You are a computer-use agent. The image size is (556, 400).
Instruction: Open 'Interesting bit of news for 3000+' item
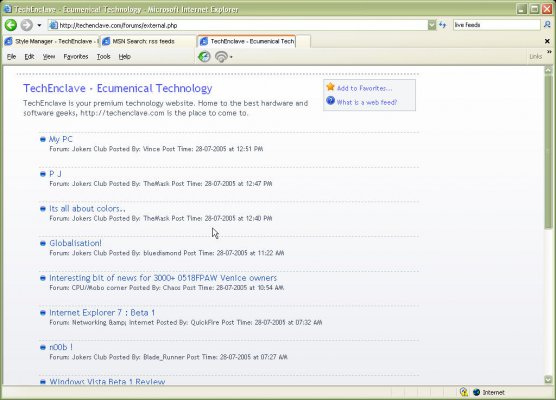tap(163, 278)
